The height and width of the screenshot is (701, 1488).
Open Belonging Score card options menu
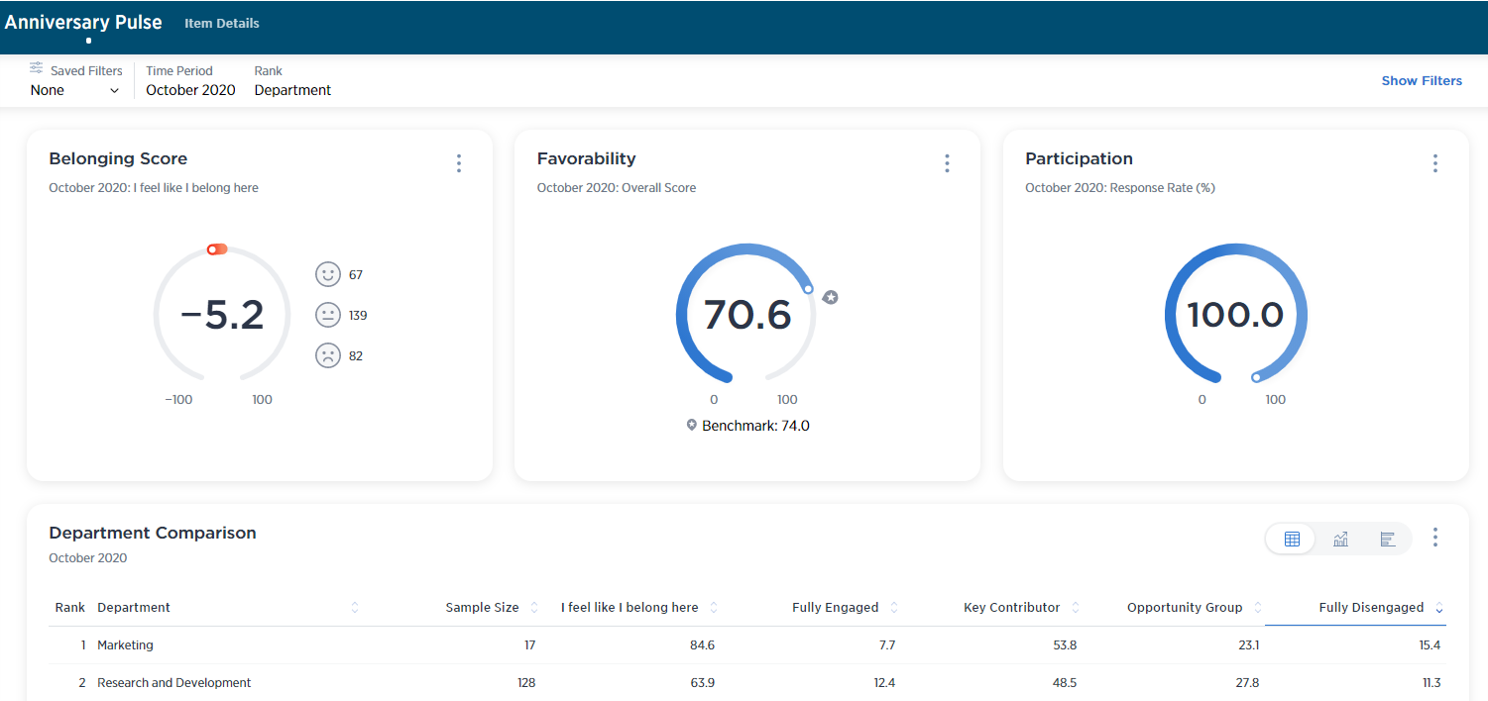pyautogui.click(x=459, y=163)
